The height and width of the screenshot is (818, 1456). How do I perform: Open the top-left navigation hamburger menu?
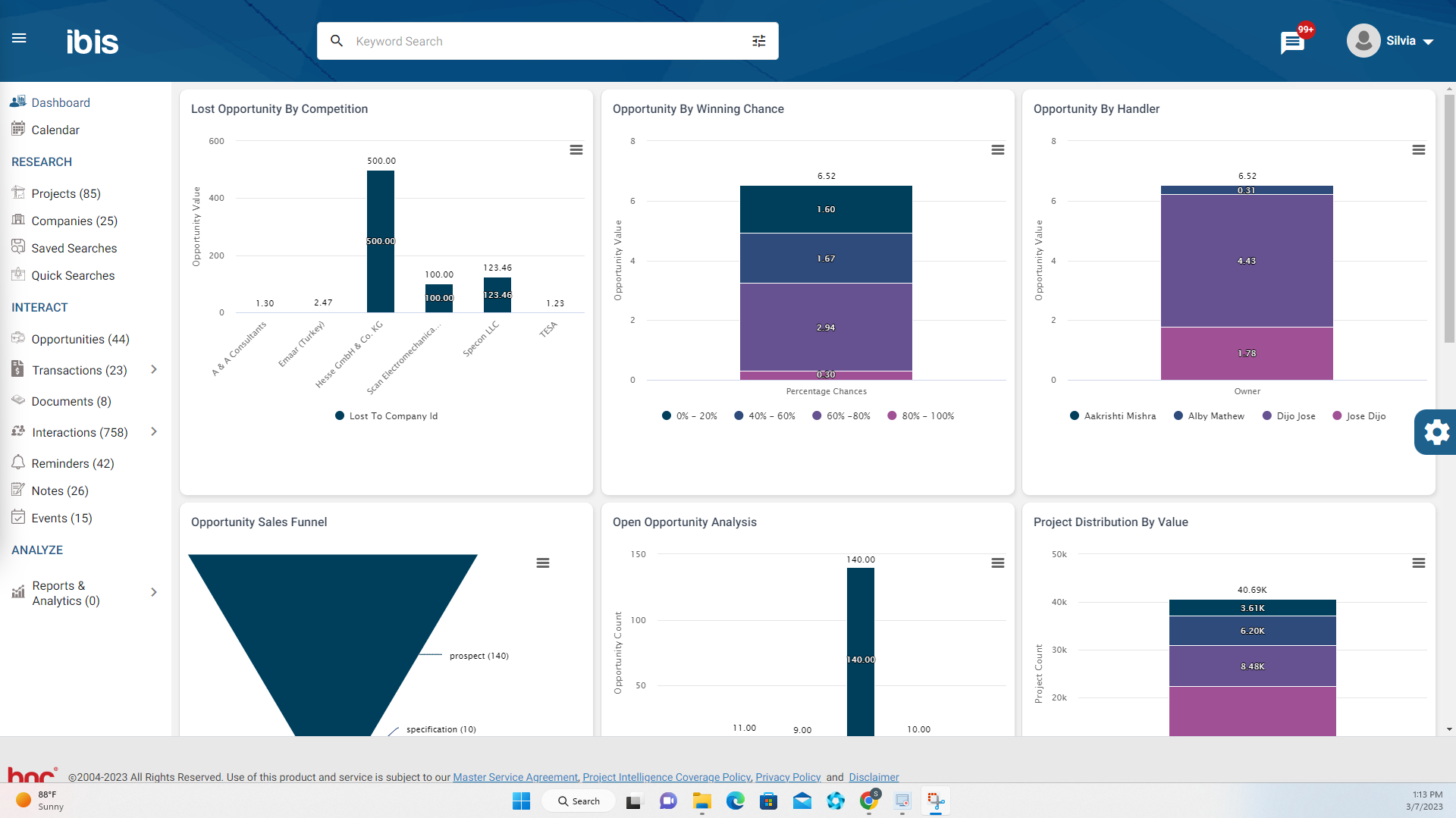click(x=19, y=38)
